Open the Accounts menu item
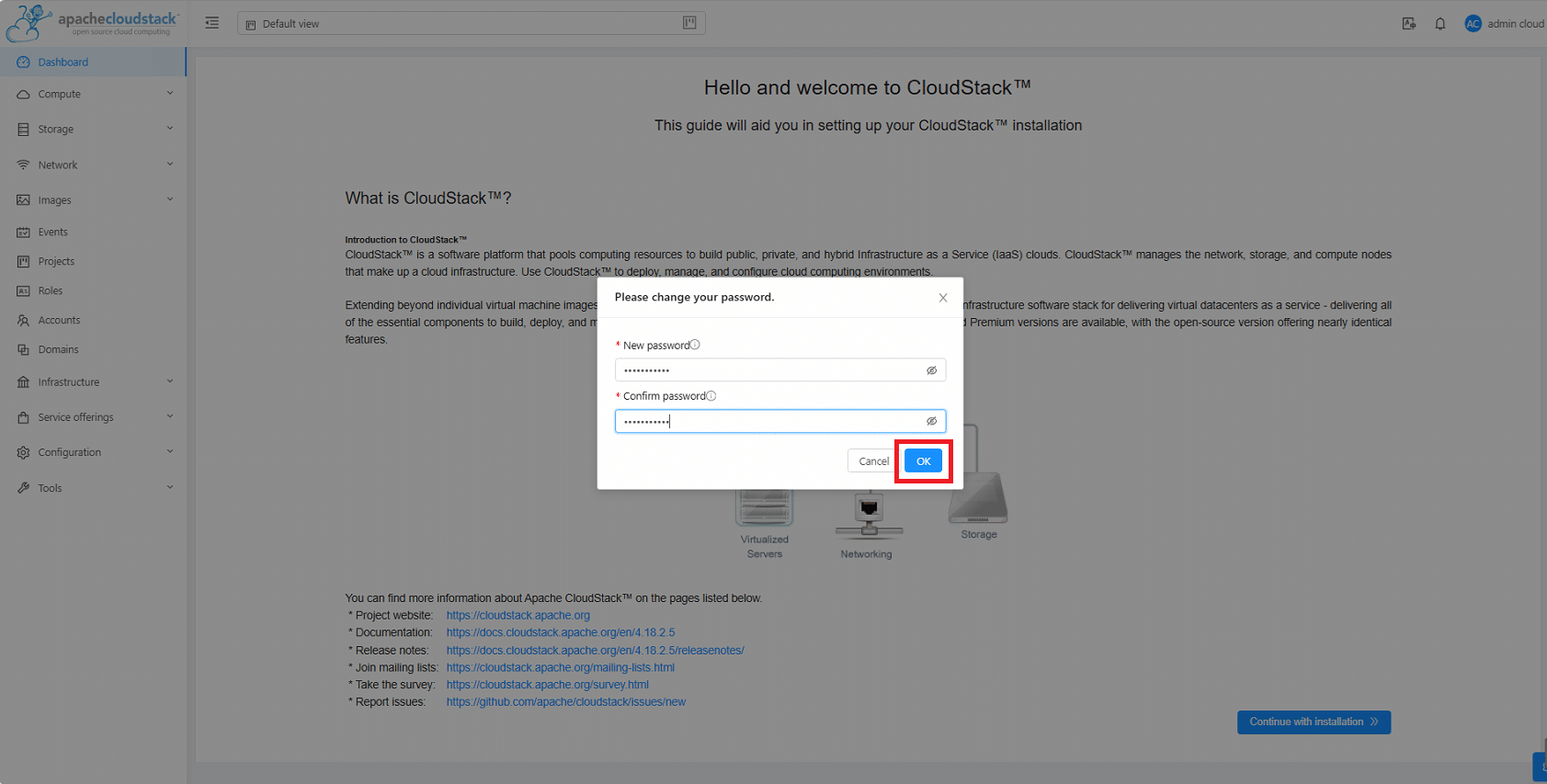The width and height of the screenshot is (1547, 784). coord(93,321)
